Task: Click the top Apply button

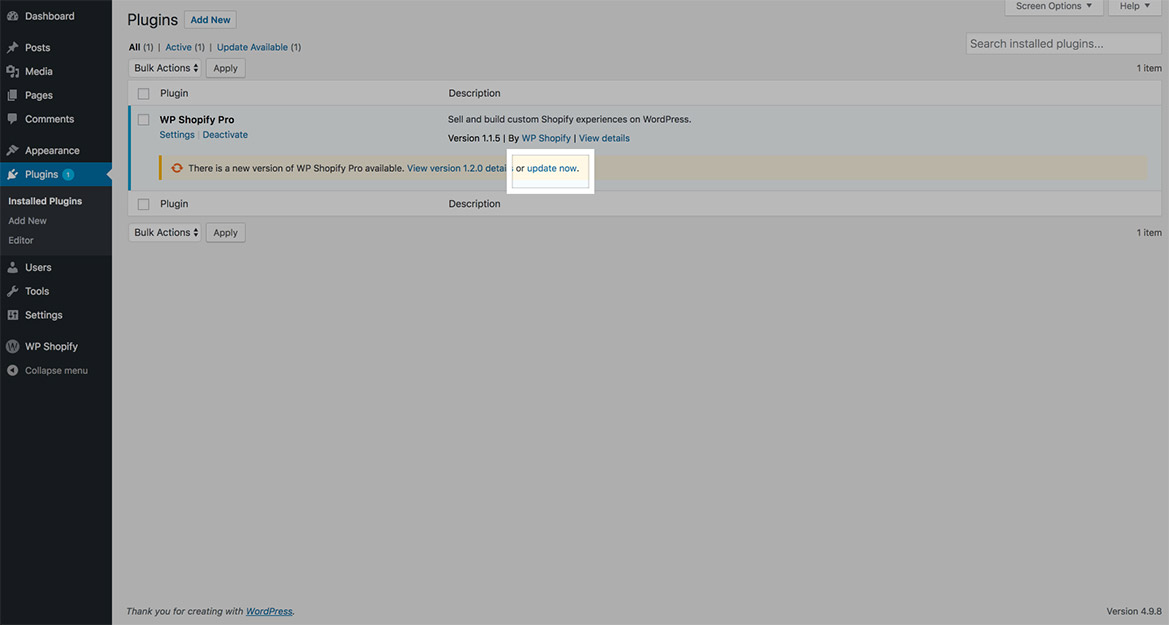Action: 225,68
